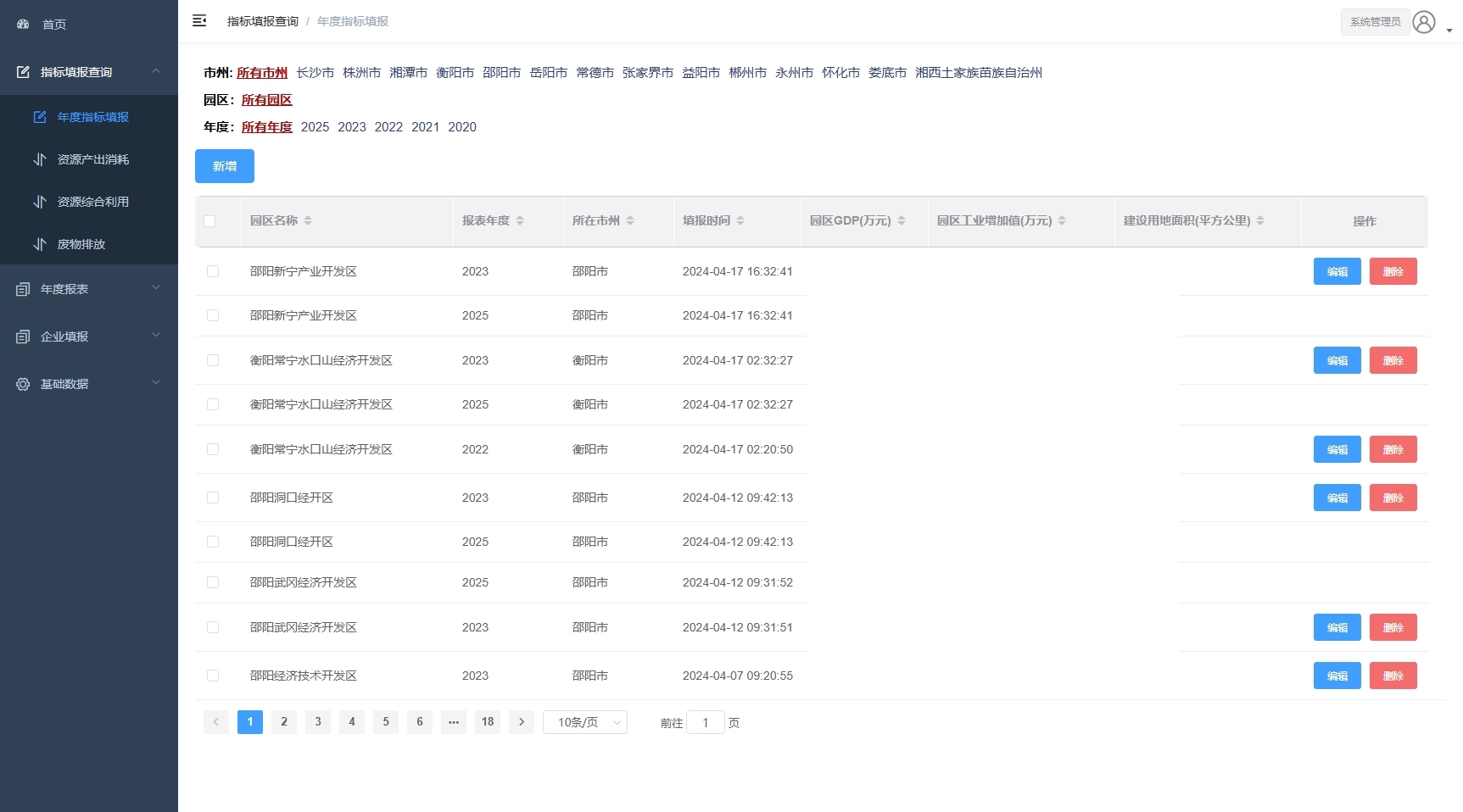Collapse the 企业填报 submenu chevron
Viewport: 1463px width, 812px height.
156,336
